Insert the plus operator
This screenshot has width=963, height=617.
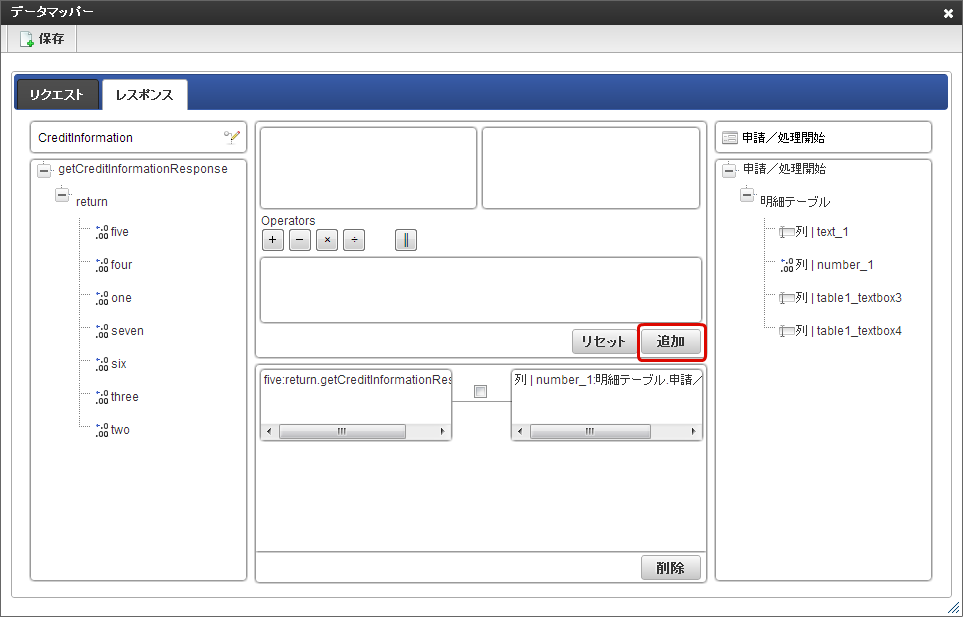tap(273, 240)
